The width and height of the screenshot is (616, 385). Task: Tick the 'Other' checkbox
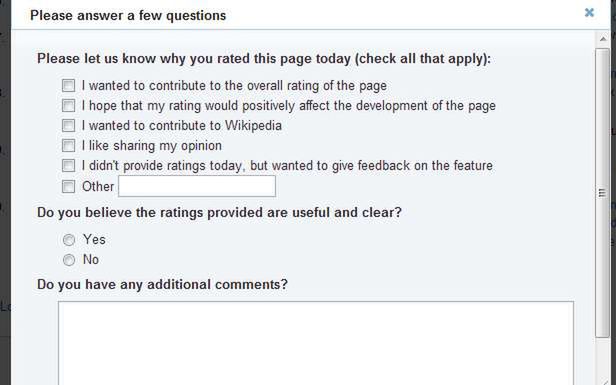click(68, 186)
